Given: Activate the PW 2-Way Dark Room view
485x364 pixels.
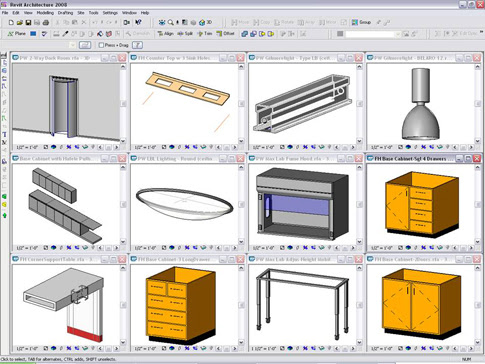Looking at the screenshot, I should (x=66, y=103).
